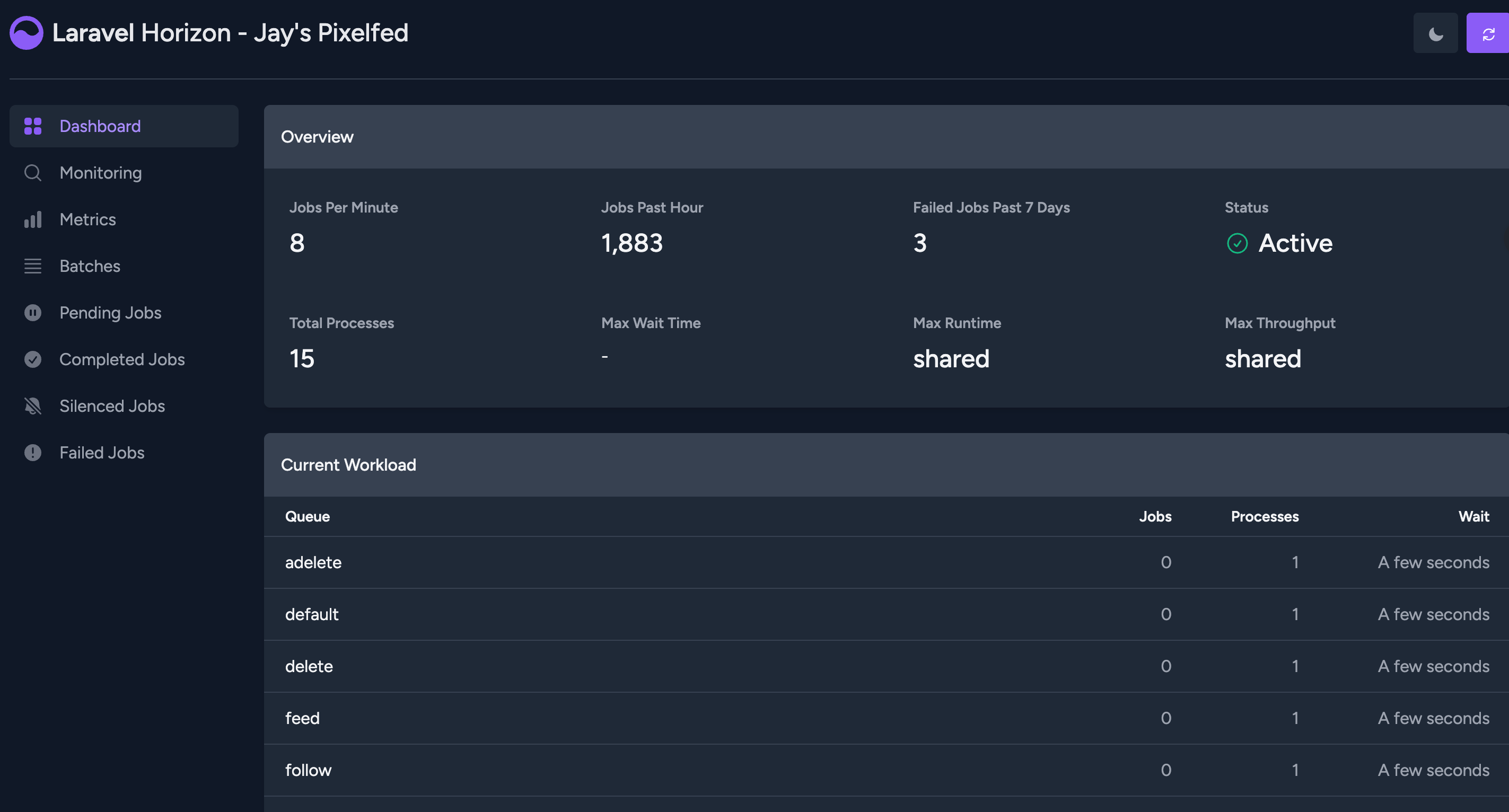Click the Queue column header
Image resolution: width=1509 pixels, height=812 pixels.
tap(308, 516)
